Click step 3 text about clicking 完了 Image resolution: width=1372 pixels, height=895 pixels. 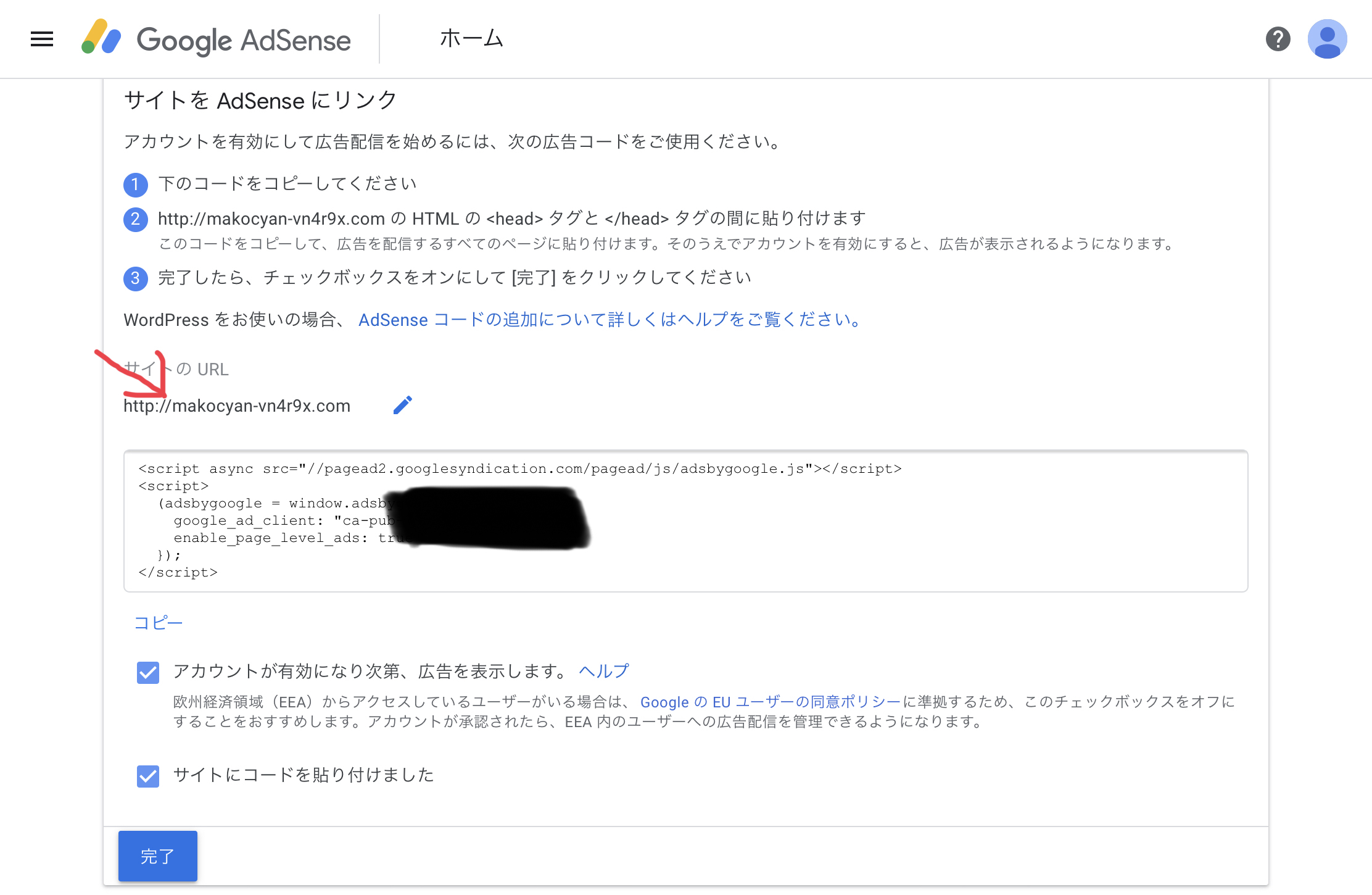[x=455, y=278]
